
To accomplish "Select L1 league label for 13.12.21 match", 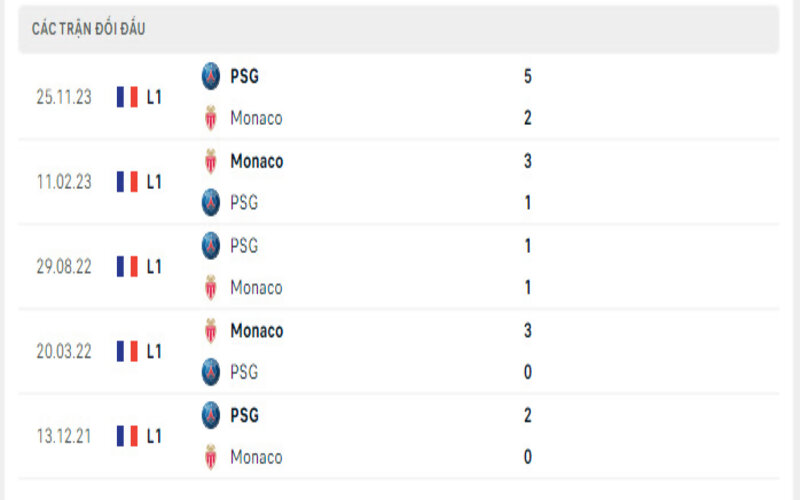I will point(154,436).
